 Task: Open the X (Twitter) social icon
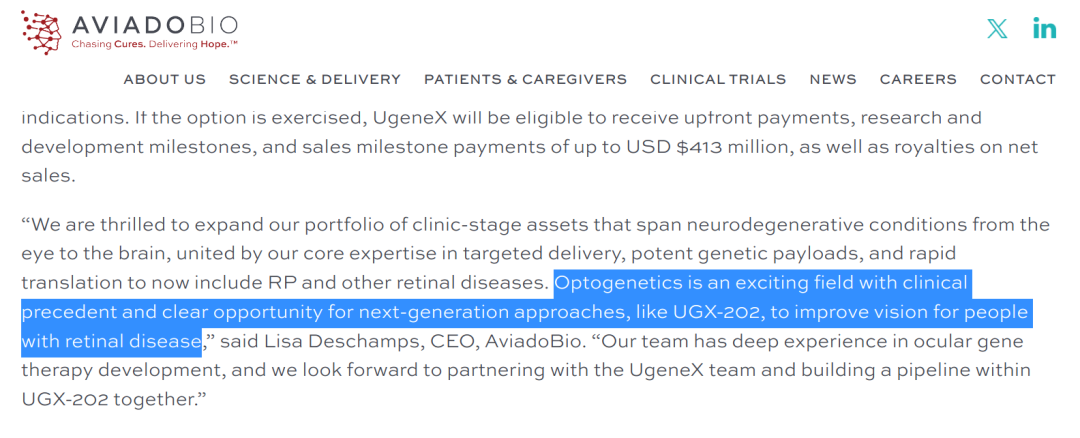pos(997,29)
